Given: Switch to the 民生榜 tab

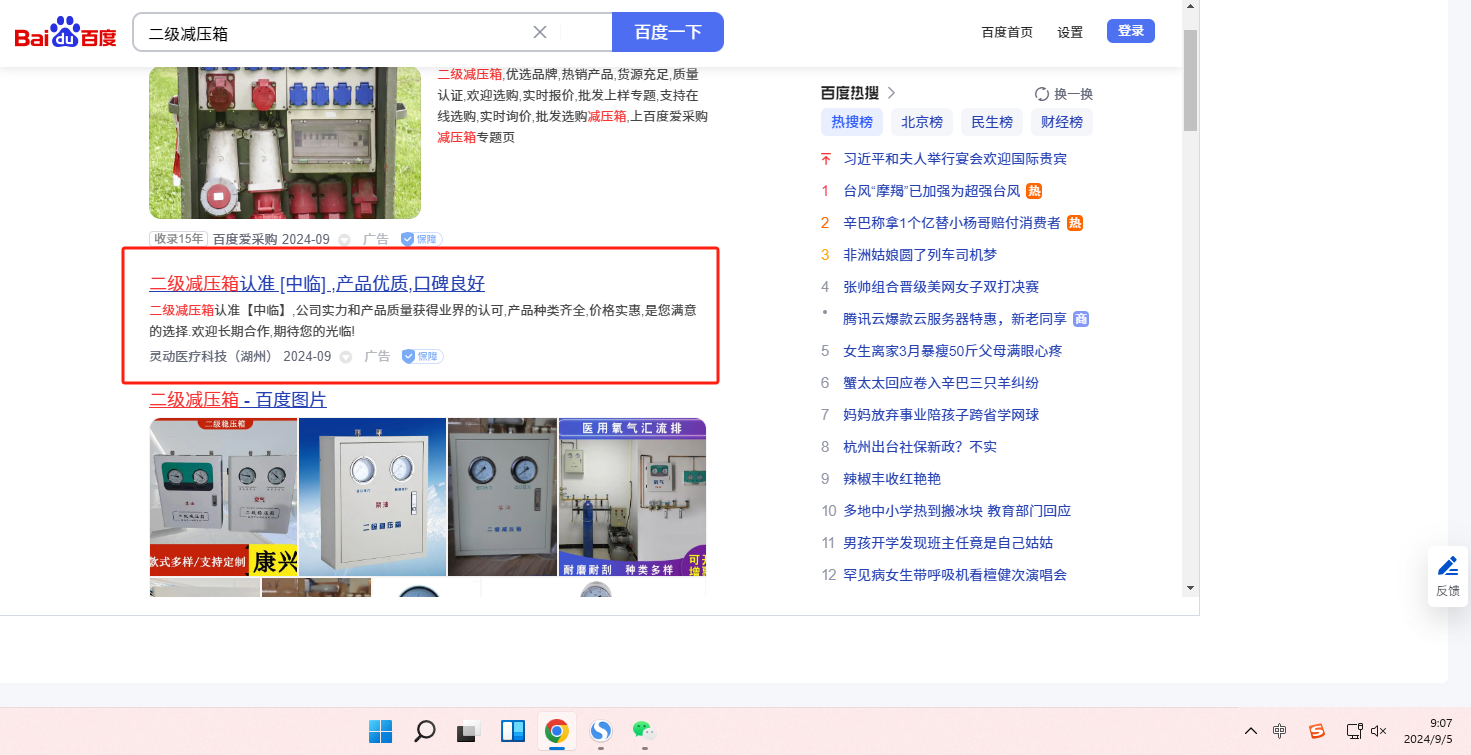Looking at the screenshot, I should coord(992,122).
